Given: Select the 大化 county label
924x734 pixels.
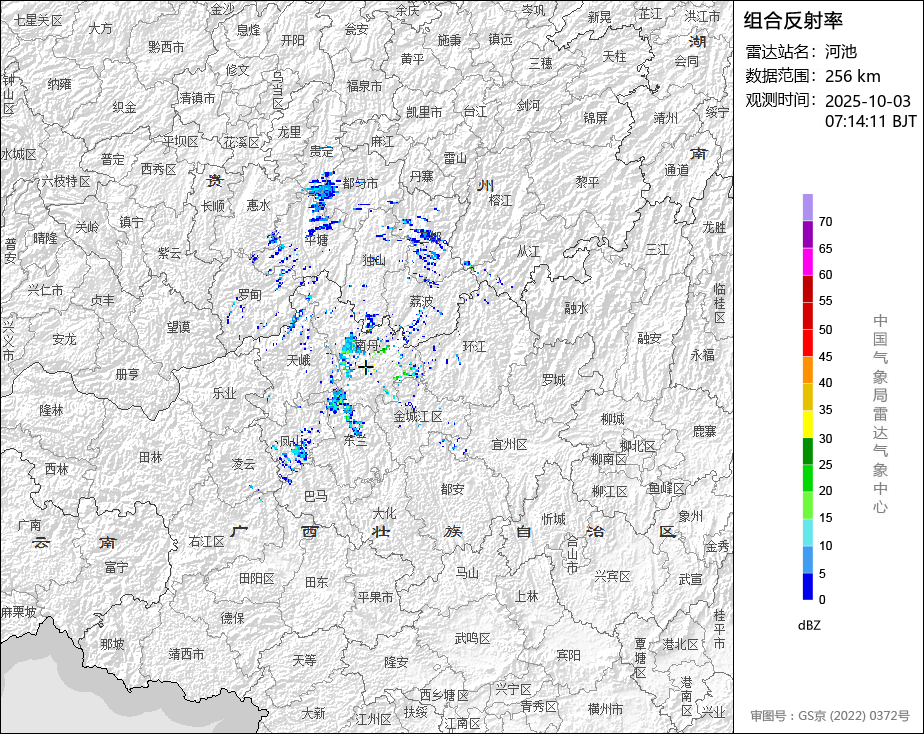Looking at the screenshot, I should (x=384, y=513).
